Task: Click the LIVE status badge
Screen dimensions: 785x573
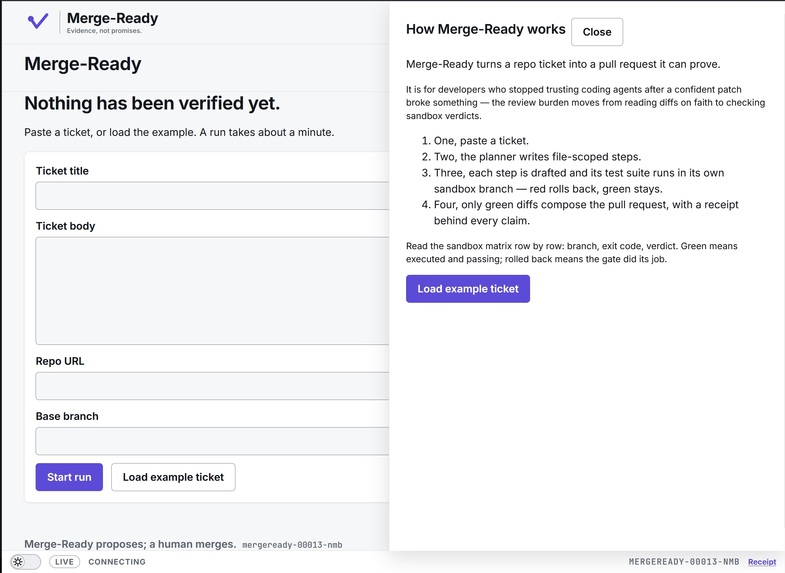Action: point(64,562)
